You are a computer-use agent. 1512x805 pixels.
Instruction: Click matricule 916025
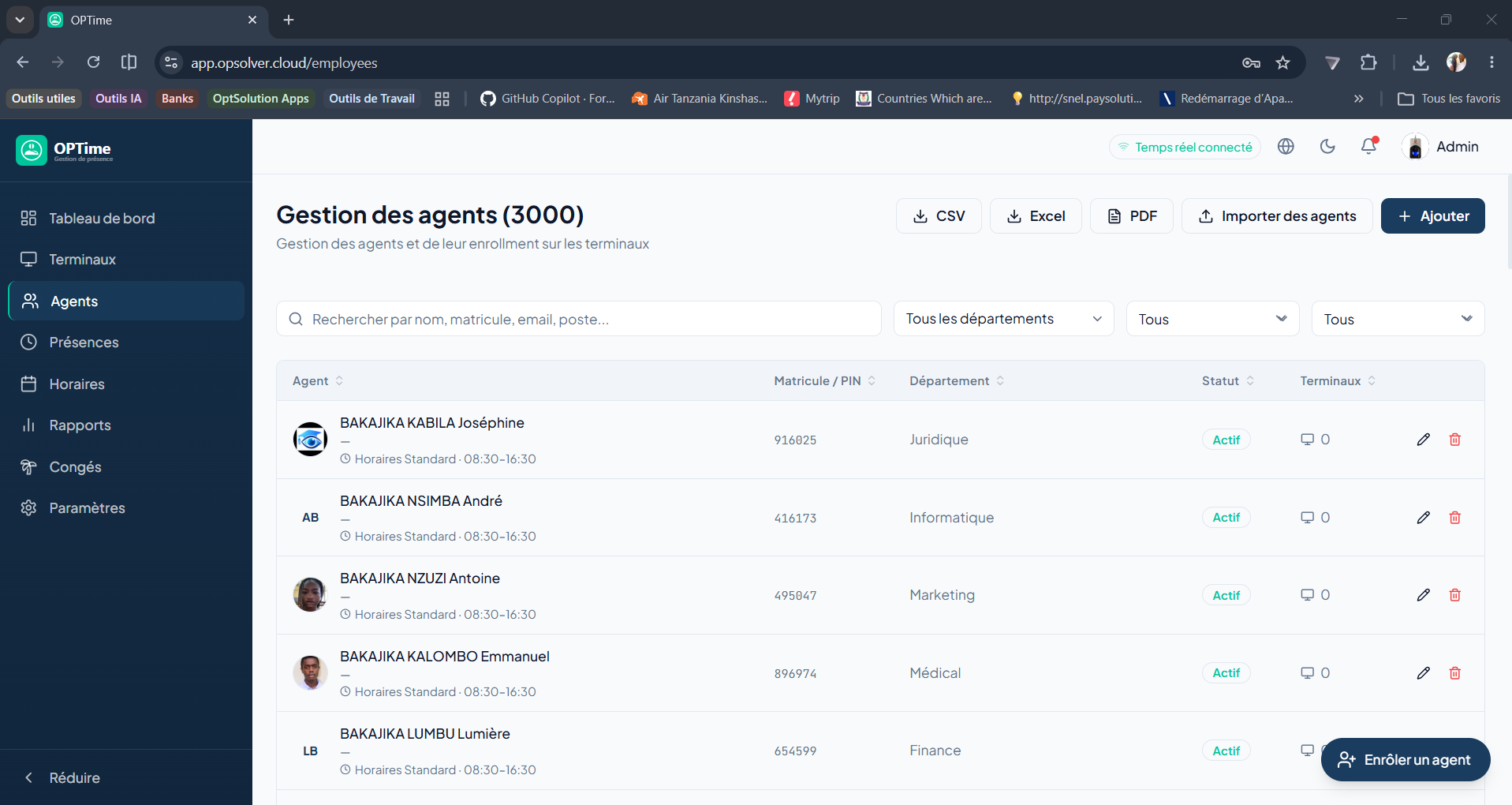[795, 440]
